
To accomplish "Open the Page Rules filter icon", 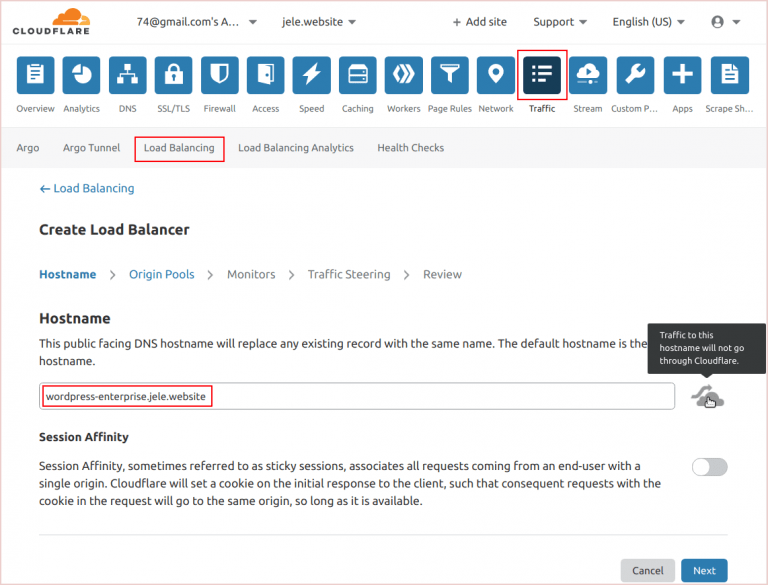I will [x=450, y=75].
